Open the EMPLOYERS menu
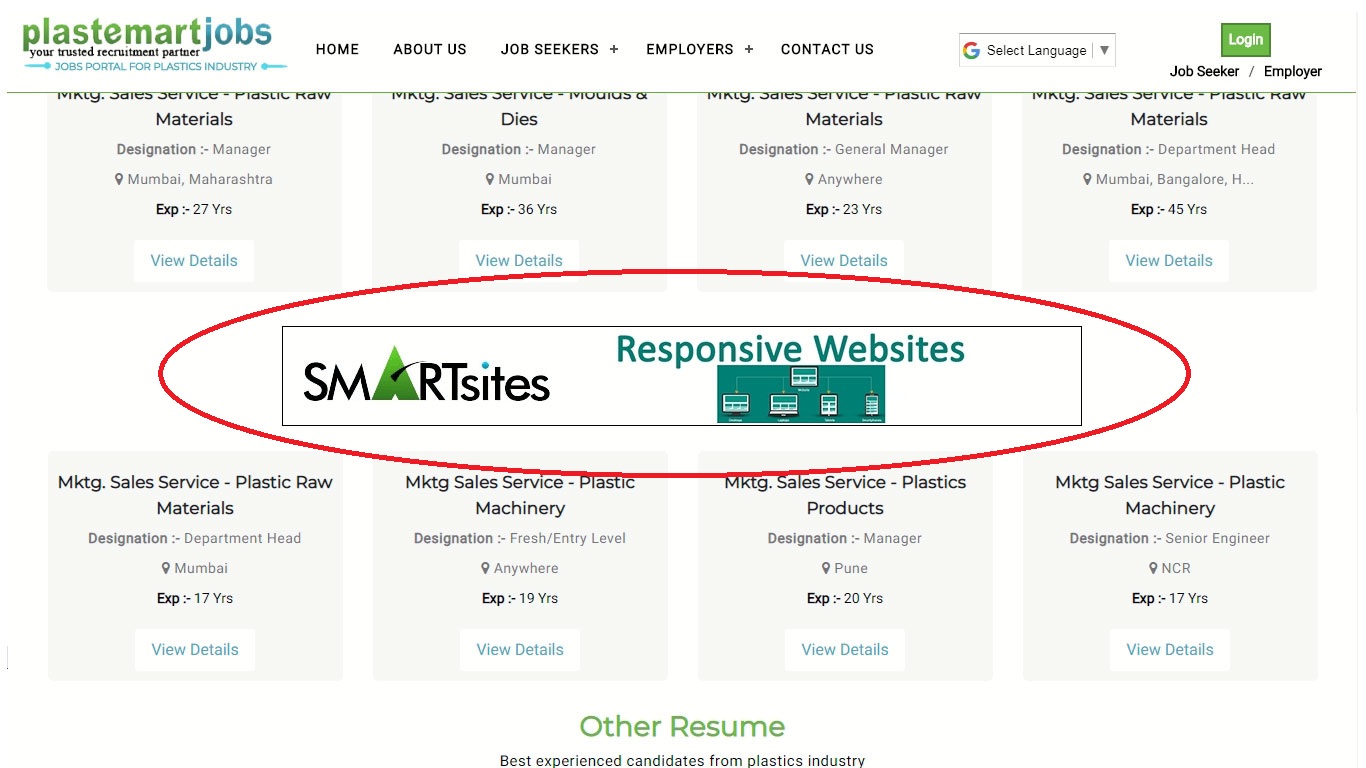The image size is (1366, 768). click(x=690, y=49)
